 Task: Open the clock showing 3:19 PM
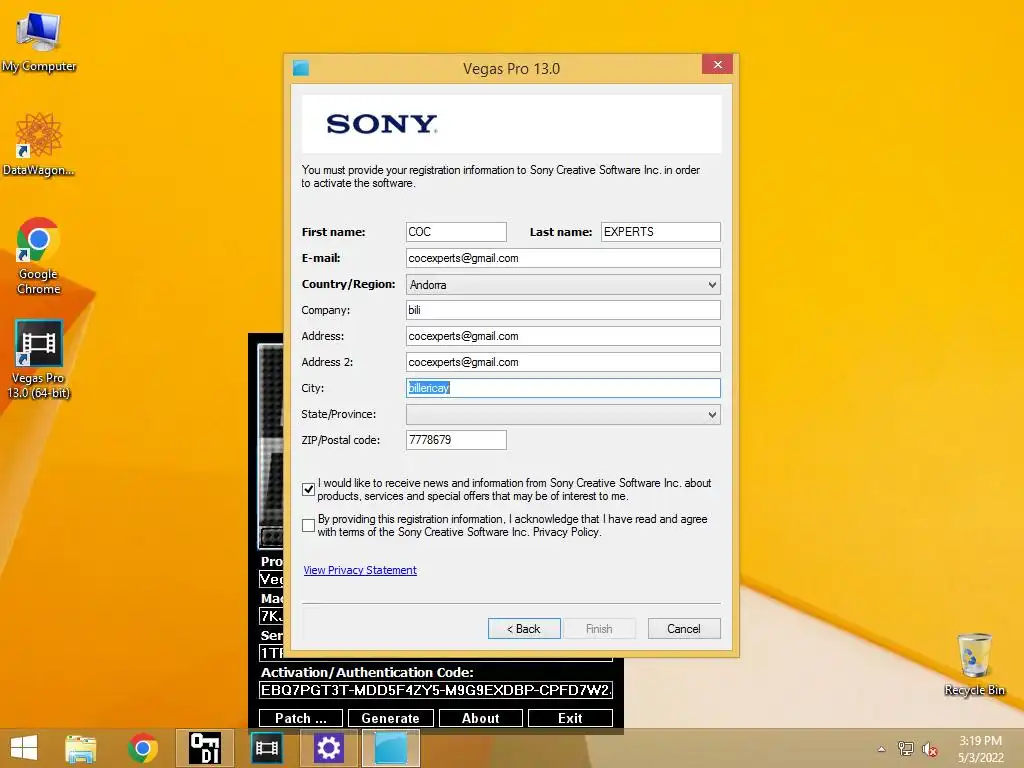click(x=980, y=749)
